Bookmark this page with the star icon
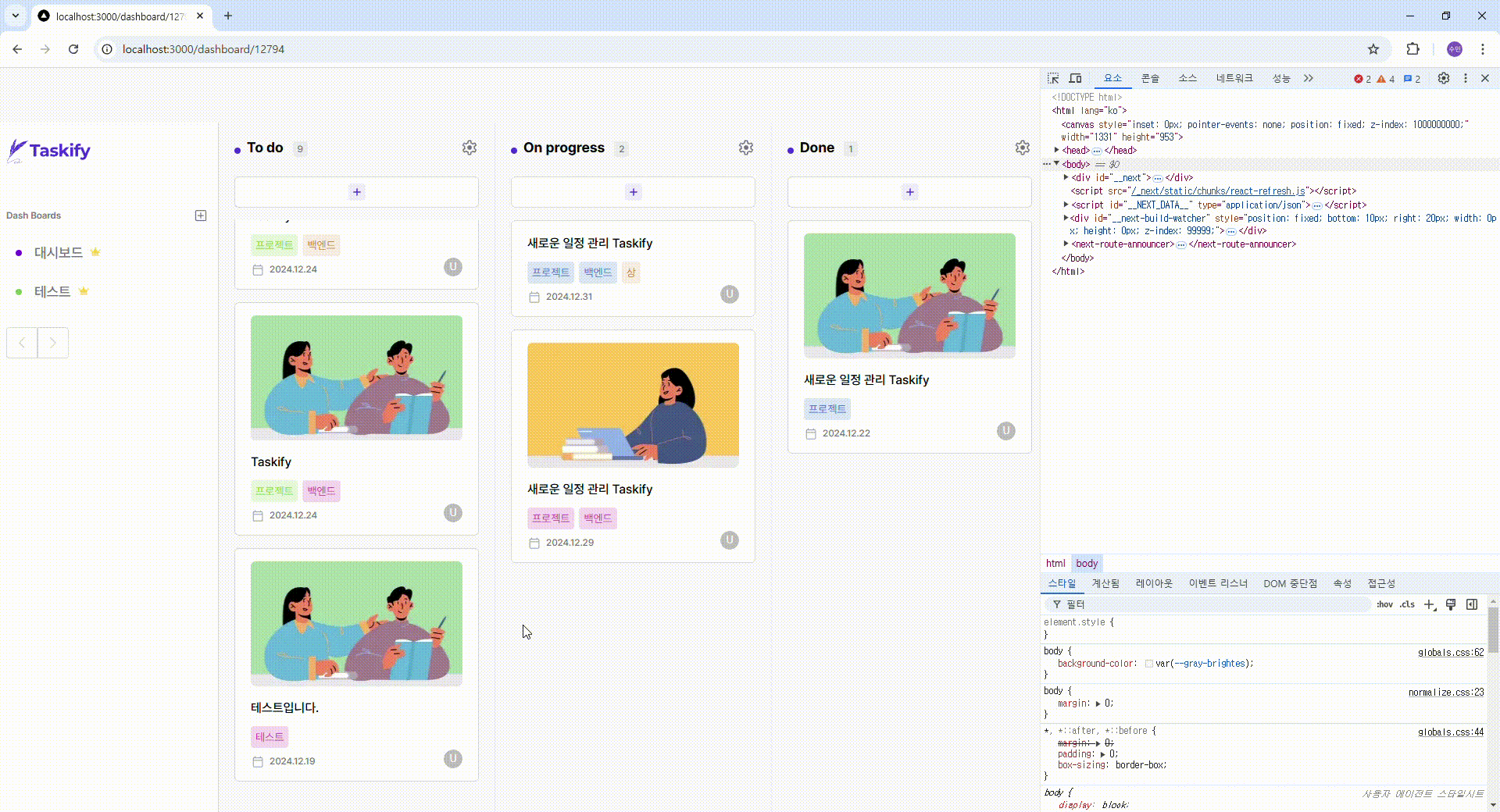The height and width of the screenshot is (812, 1500). (1373, 49)
